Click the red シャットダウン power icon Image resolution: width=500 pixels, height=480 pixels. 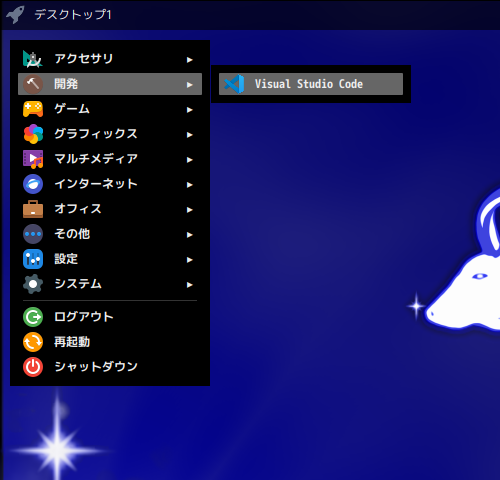33,367
